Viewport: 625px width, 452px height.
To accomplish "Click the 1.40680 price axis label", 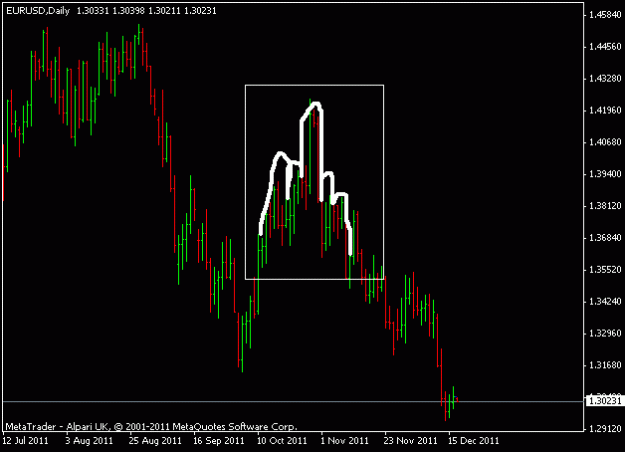I will pyautogui.click(x=605, y=142).
